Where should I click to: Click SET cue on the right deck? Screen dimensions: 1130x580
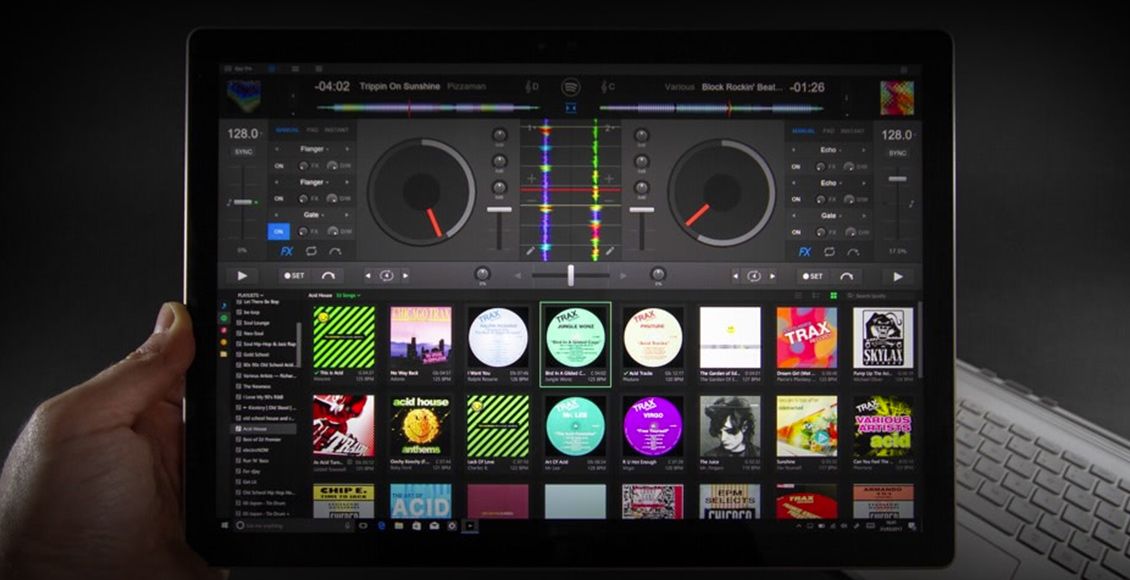coord(812,276)
